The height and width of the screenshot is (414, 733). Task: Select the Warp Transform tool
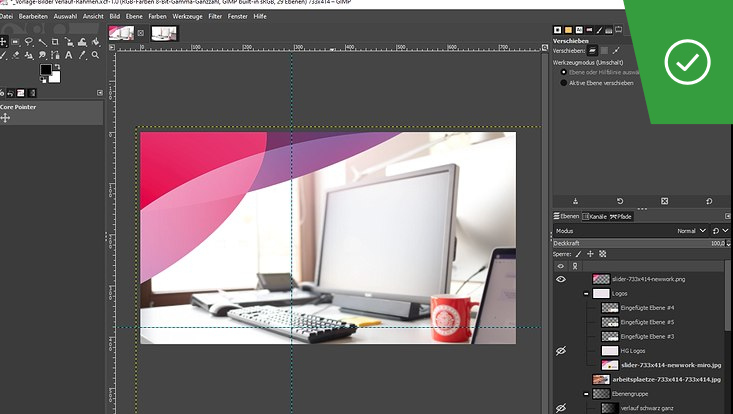pyautogui.click(x=82, y=42)
